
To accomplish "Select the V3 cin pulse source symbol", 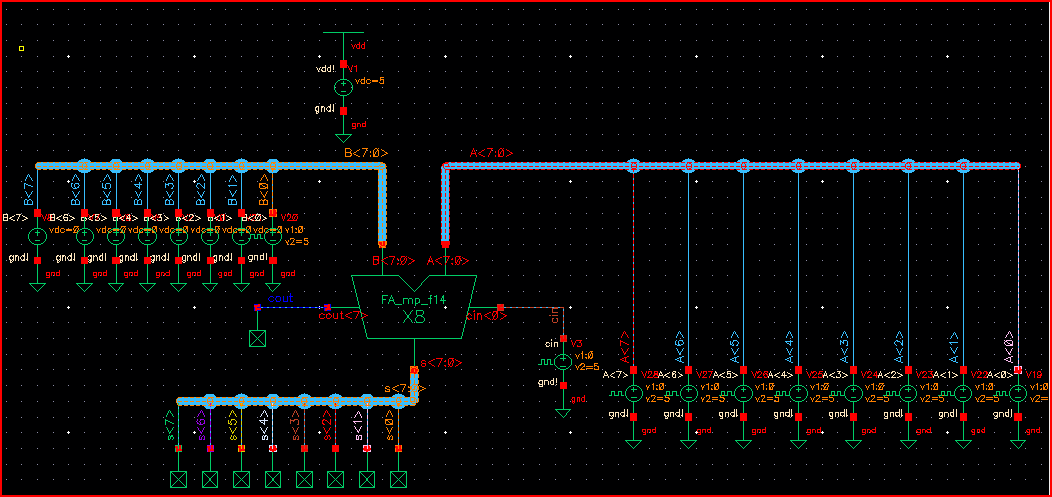I will pos(563,362).
